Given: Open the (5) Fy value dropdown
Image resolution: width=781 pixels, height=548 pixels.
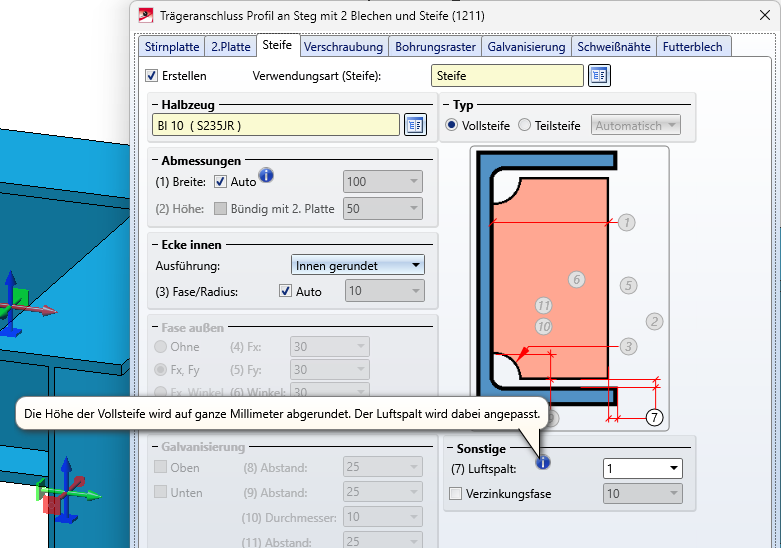Looking at the screenshot, I should tap(330, 370).
